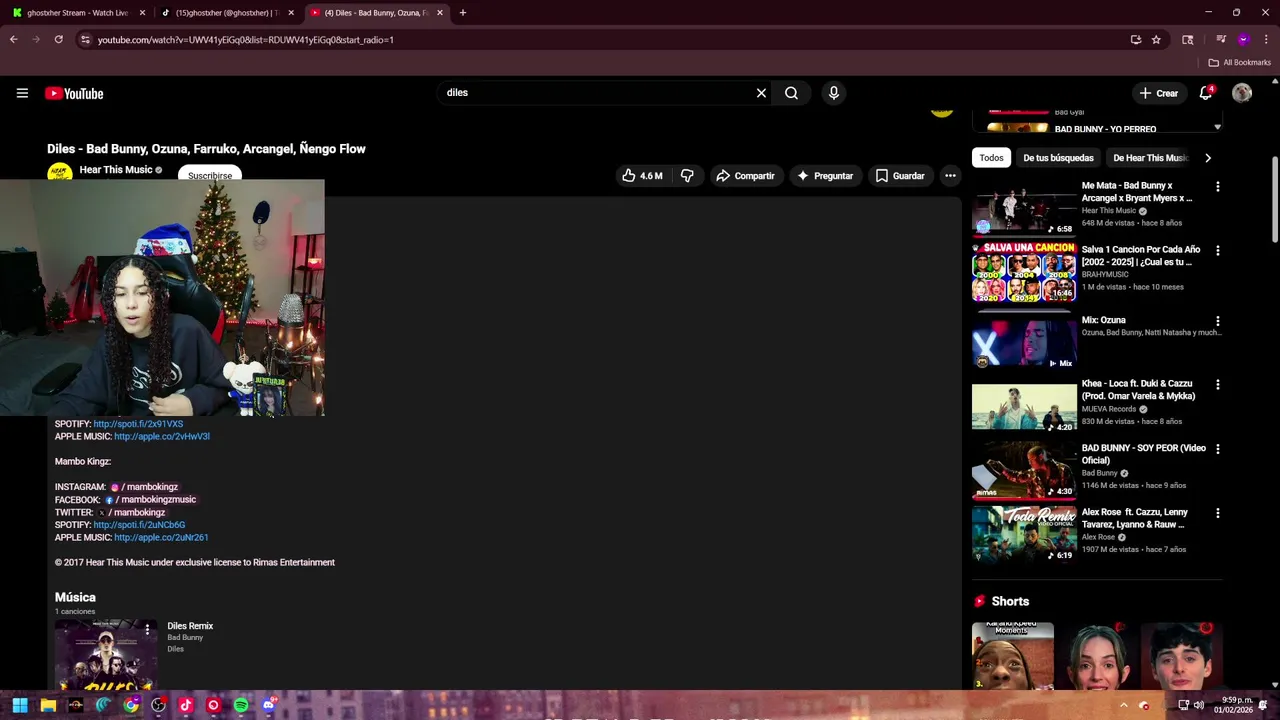Open the Windows Start menu
The image size is (1280, 720).
pos(20,705)
